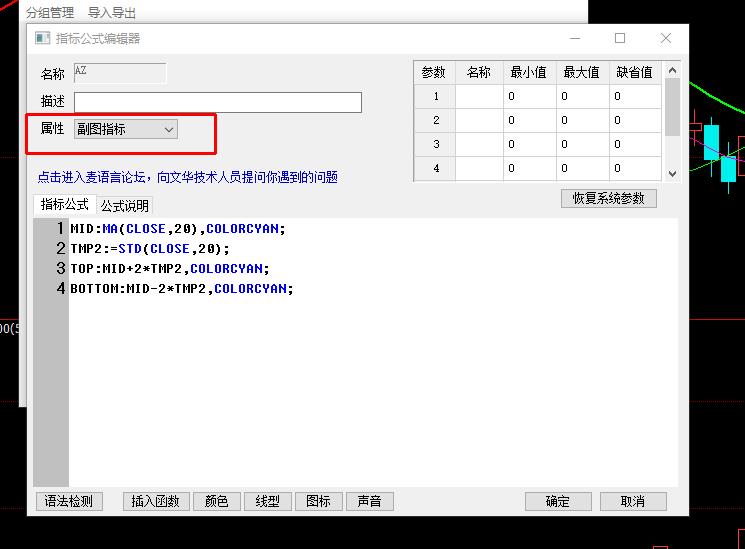Screen dimensions: 745x549
Task: Open the 颜色 color button
Action: point(217,501)
